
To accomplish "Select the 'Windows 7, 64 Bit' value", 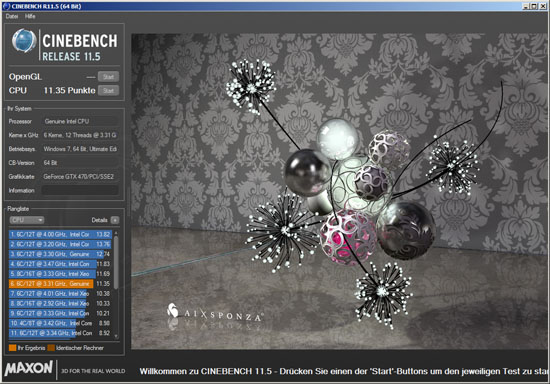I will tap(80, 149).
